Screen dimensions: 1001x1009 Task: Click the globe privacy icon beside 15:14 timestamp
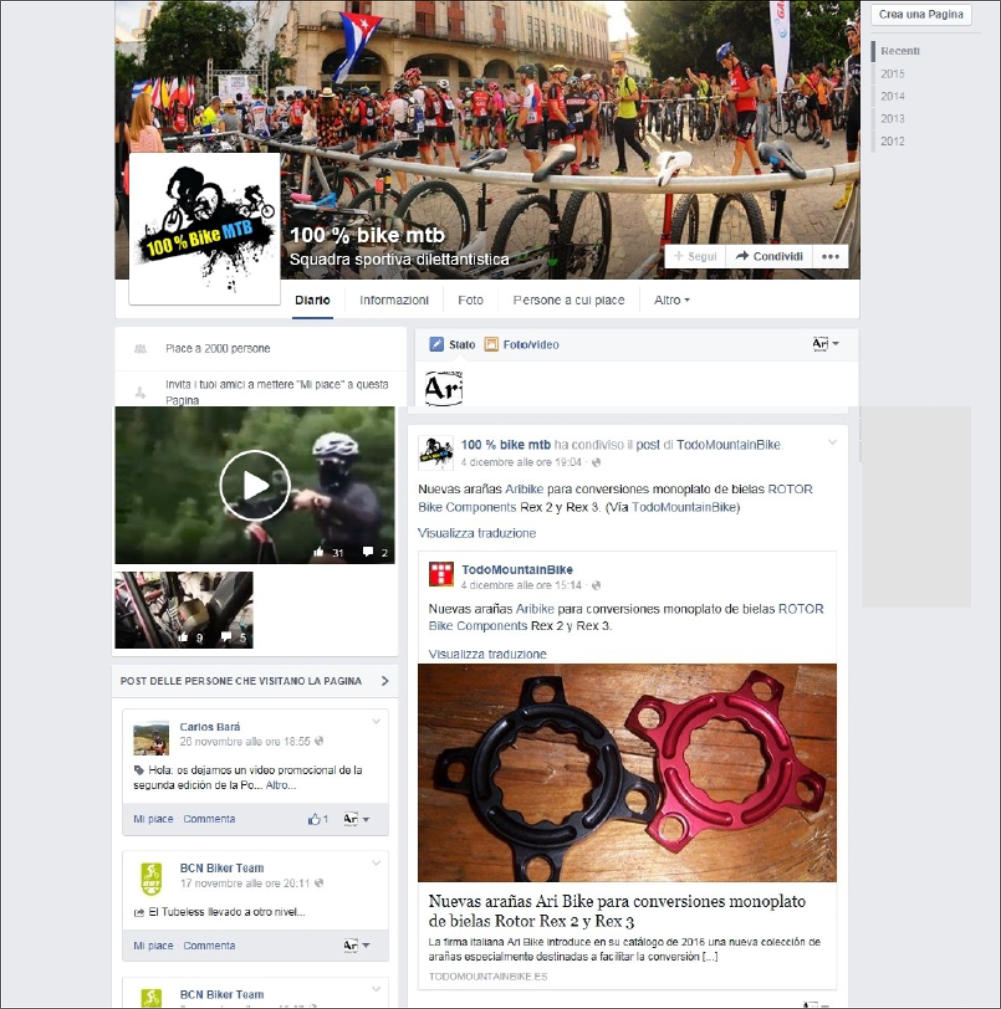point(596,585)
